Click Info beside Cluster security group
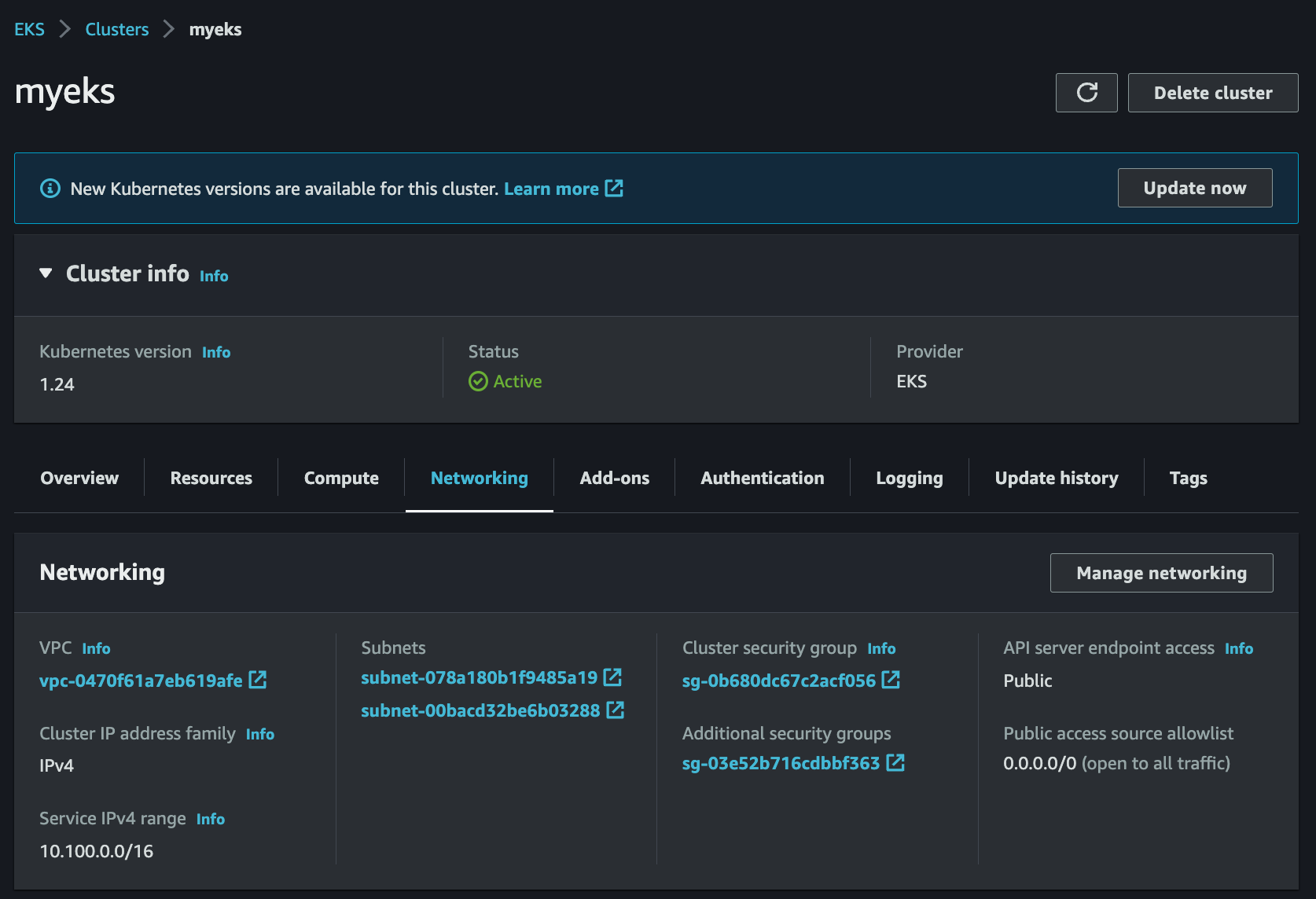The width and height of the screenshot is (1316, 899). click(x=881, y=648)
